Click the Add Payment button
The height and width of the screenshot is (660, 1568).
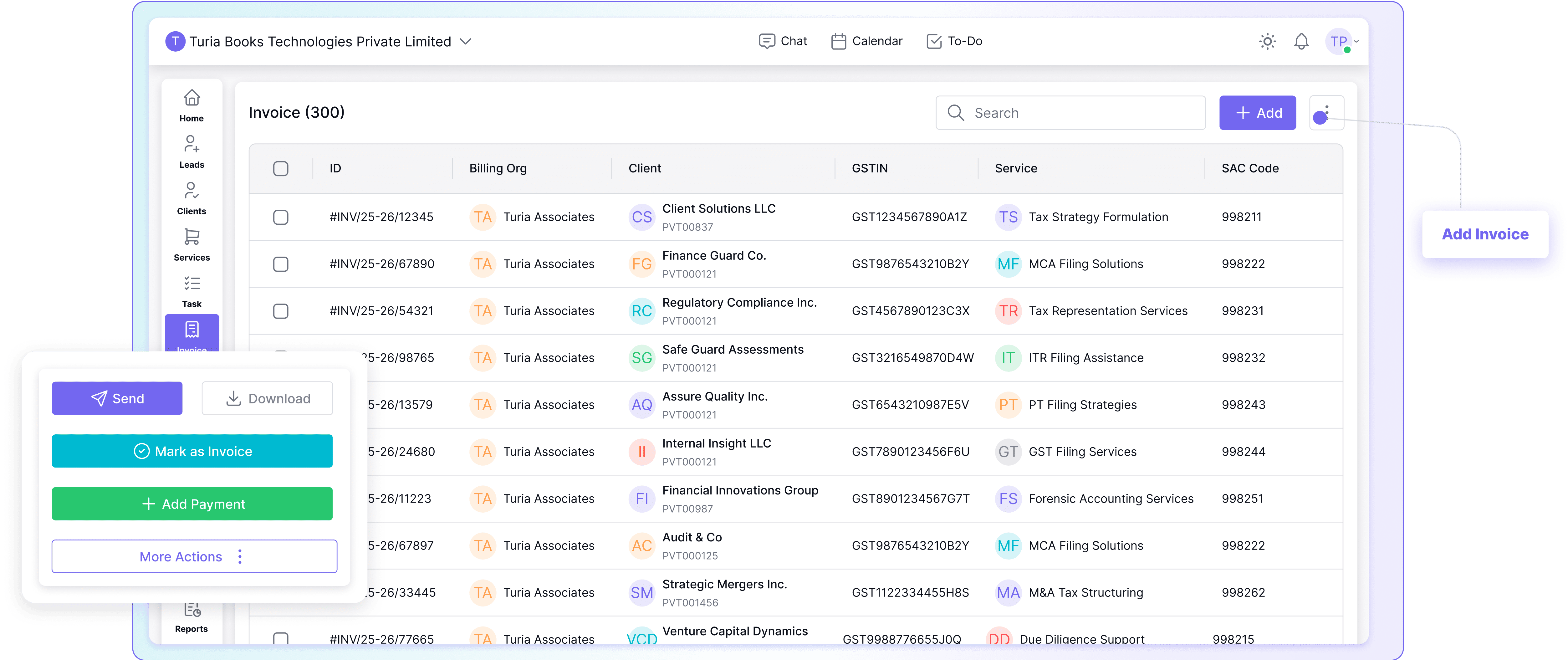pyautogui.click(x=192, y=504)
